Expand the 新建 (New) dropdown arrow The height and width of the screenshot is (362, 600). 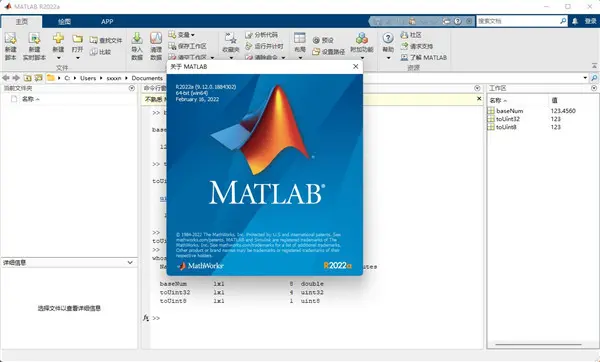tap(59, 58)
